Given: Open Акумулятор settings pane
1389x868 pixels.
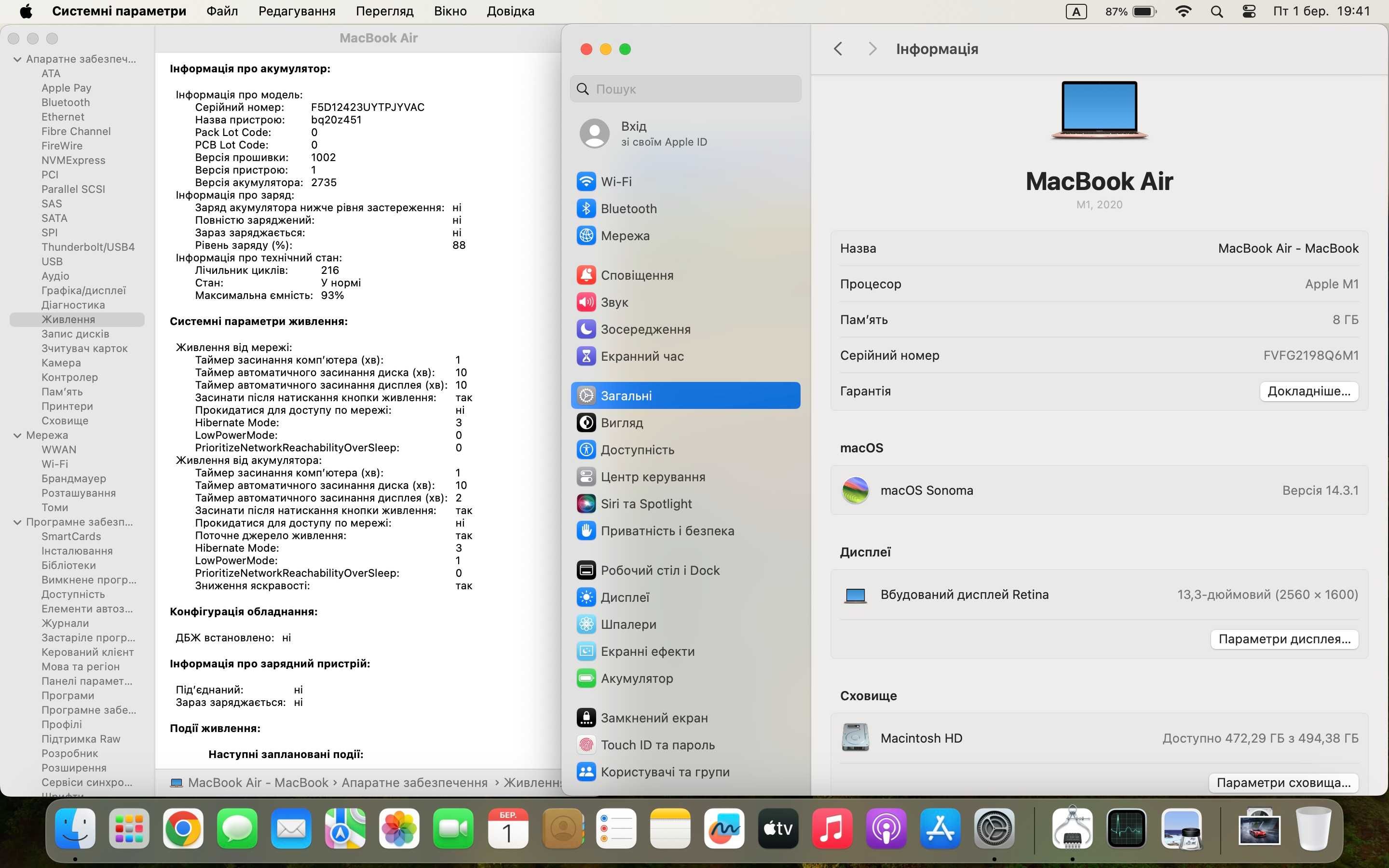Looking at the screenshot, I should tap(685, 678).
